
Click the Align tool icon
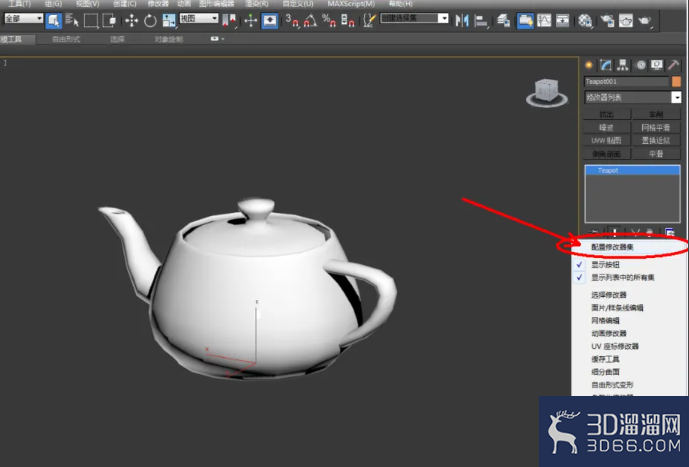481,20
